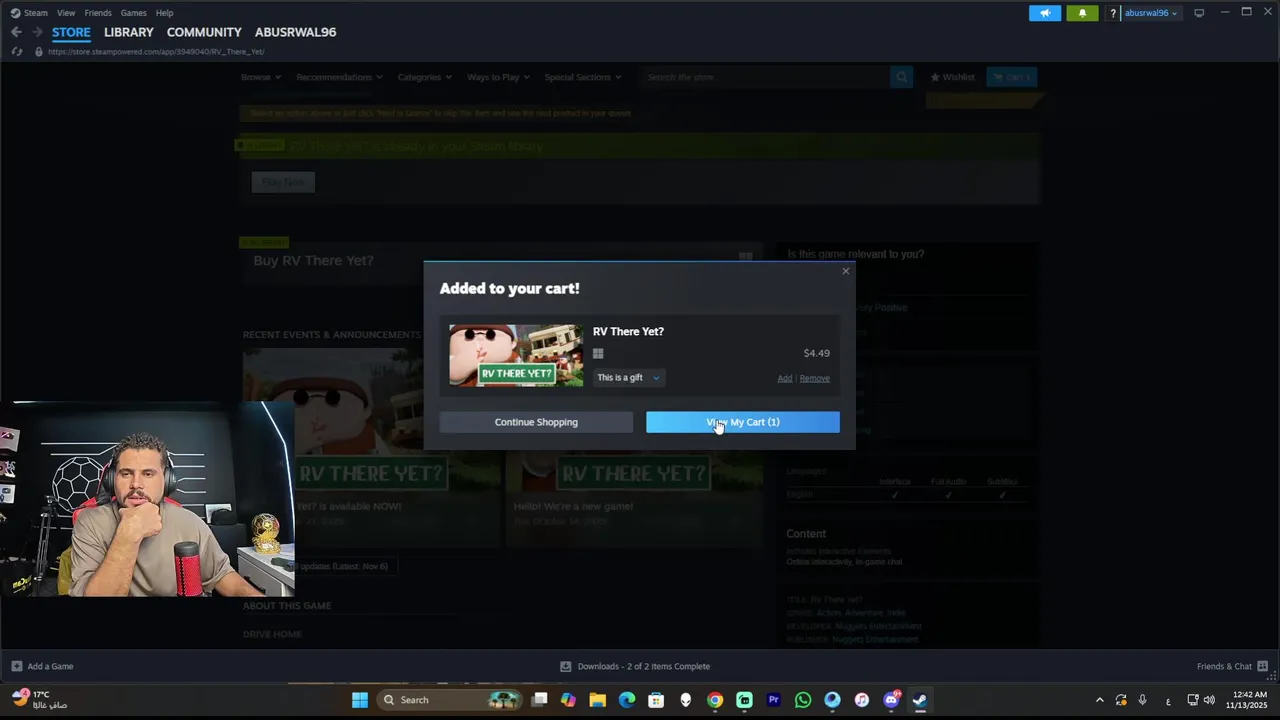The width and height of the screenshot is (1280, 720).
Task: Click the microphone tray icon
Action: pos(1142,700)
